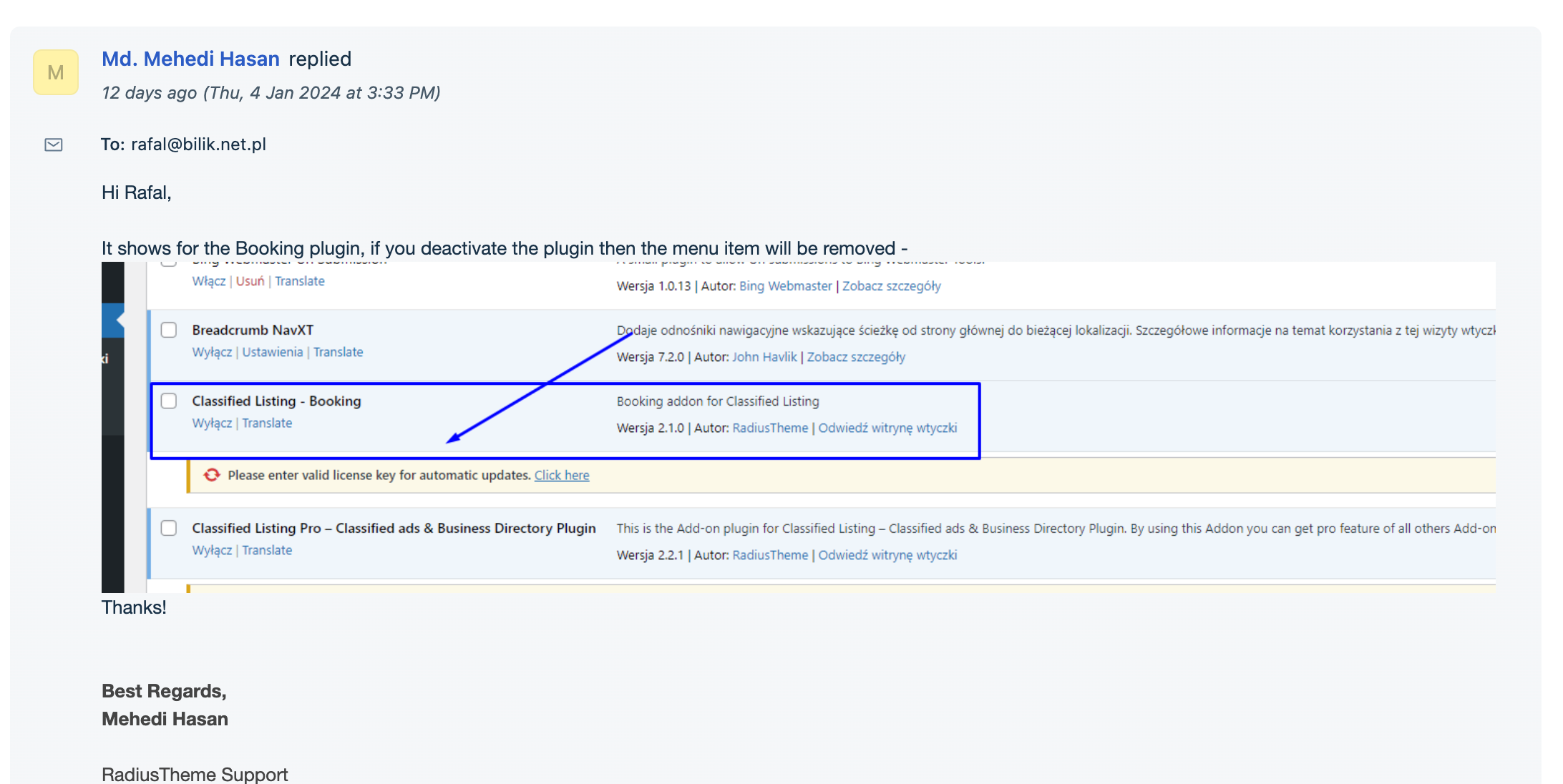Image resolution: width=1563 pixels, height=784 pixels.
Task: Click the 'Thanks!' line
Action: point(134,607)
